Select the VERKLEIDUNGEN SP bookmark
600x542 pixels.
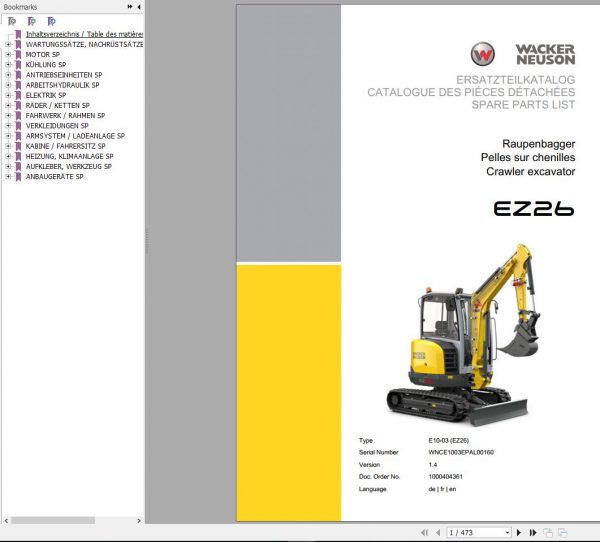[57, 126]
